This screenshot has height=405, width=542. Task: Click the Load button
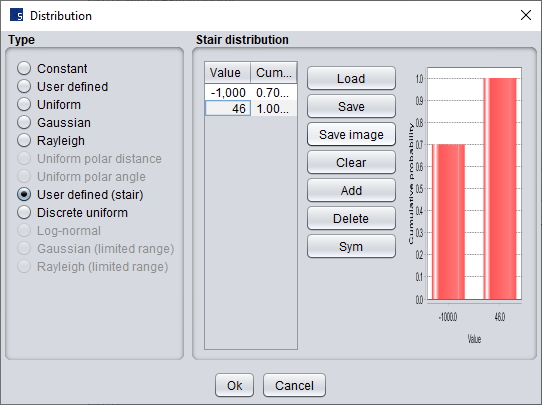(351, 78)
